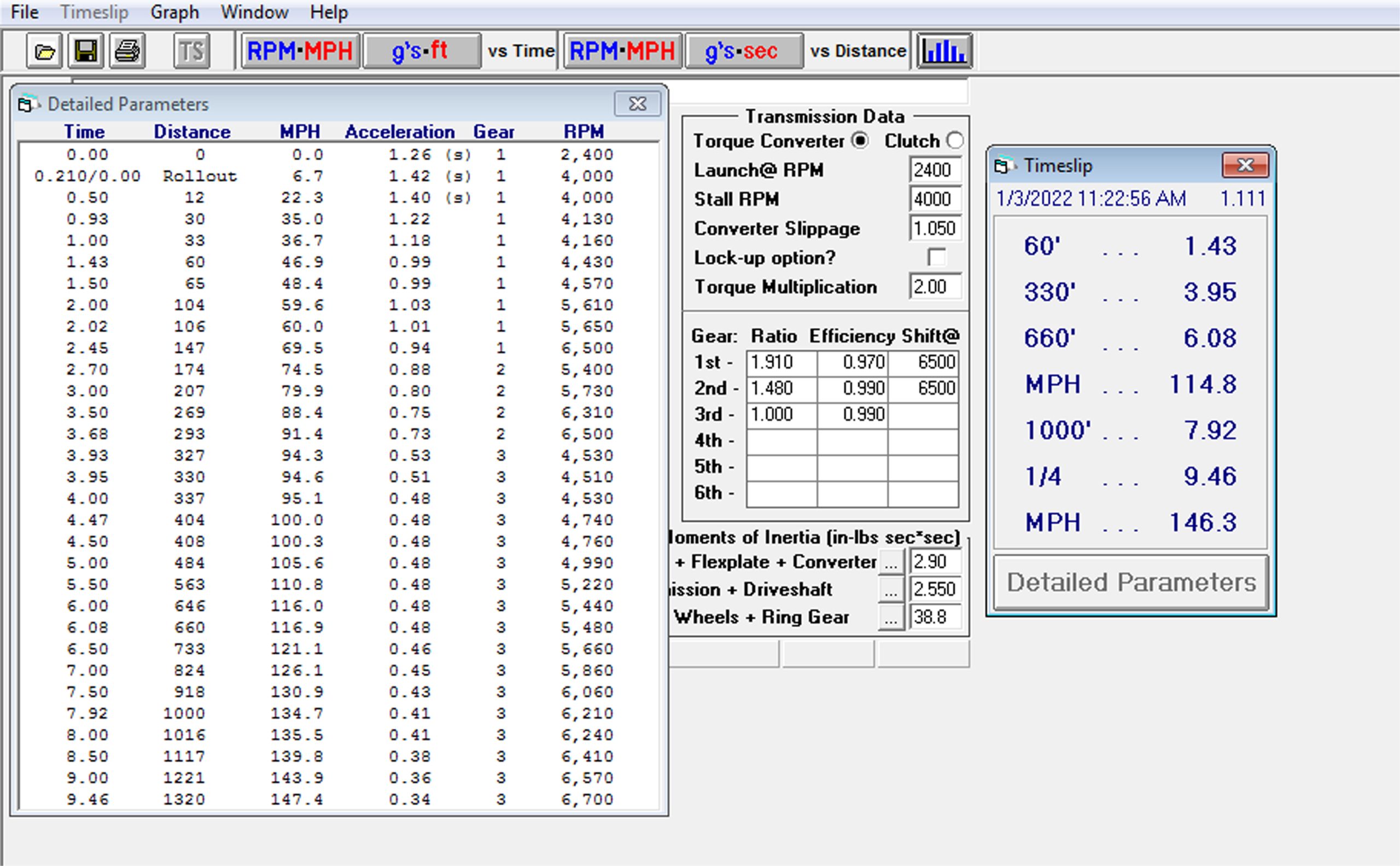Click the Detailed Parameters button in Timeslip

click(1131, 583)
